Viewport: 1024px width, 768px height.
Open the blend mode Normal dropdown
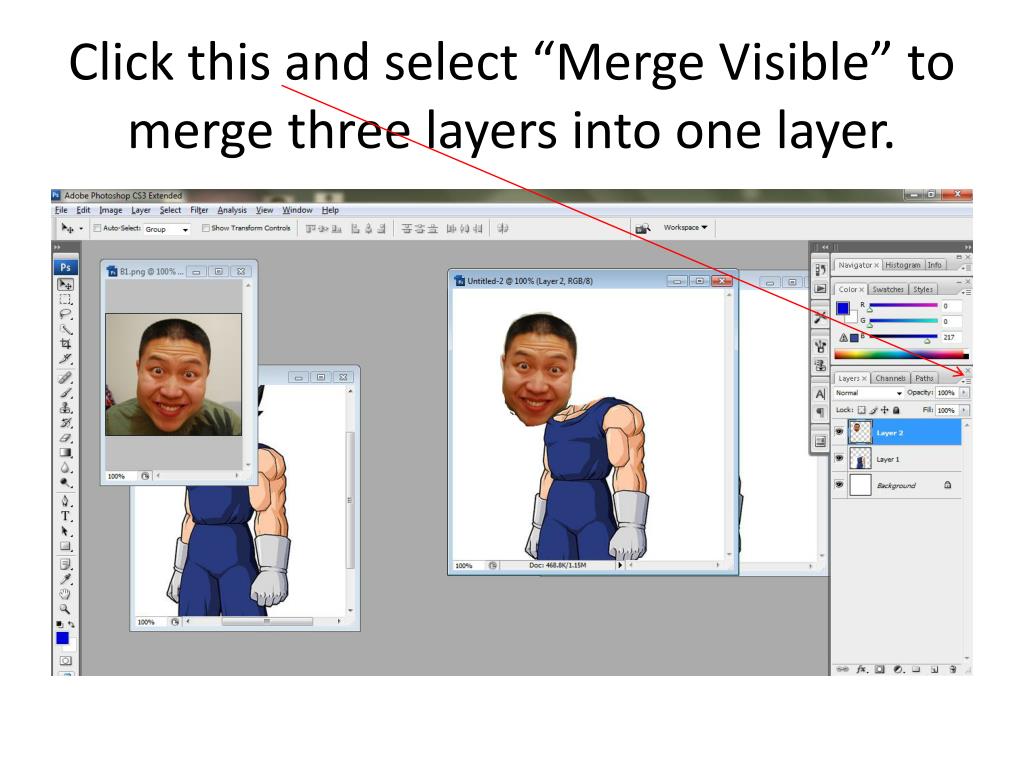click(x=869, y=393)
